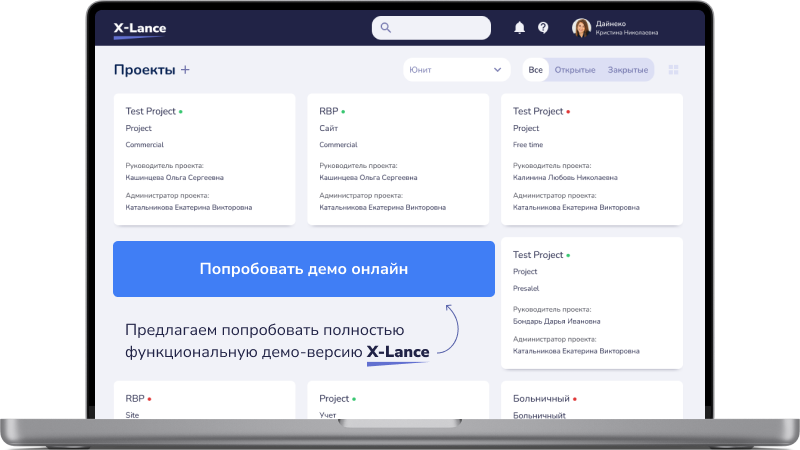Add a new project with plus icon
Viewport: 800px width, 450px height.
pyautogui.click(x=185, y=69)
